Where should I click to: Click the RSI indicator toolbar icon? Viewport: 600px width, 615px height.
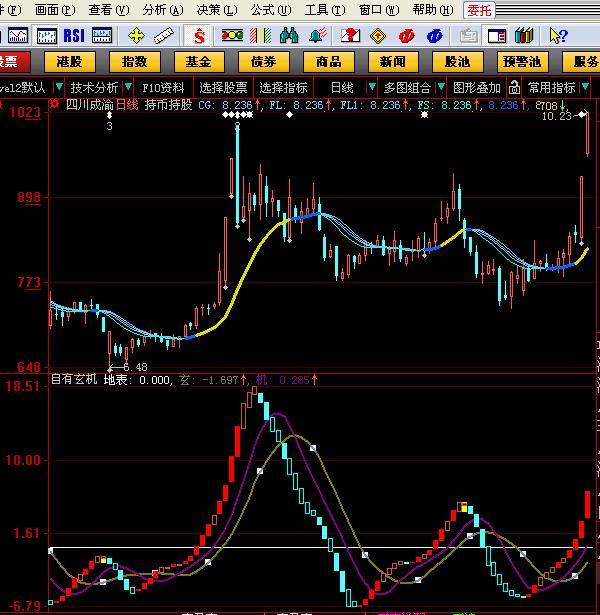74,36
